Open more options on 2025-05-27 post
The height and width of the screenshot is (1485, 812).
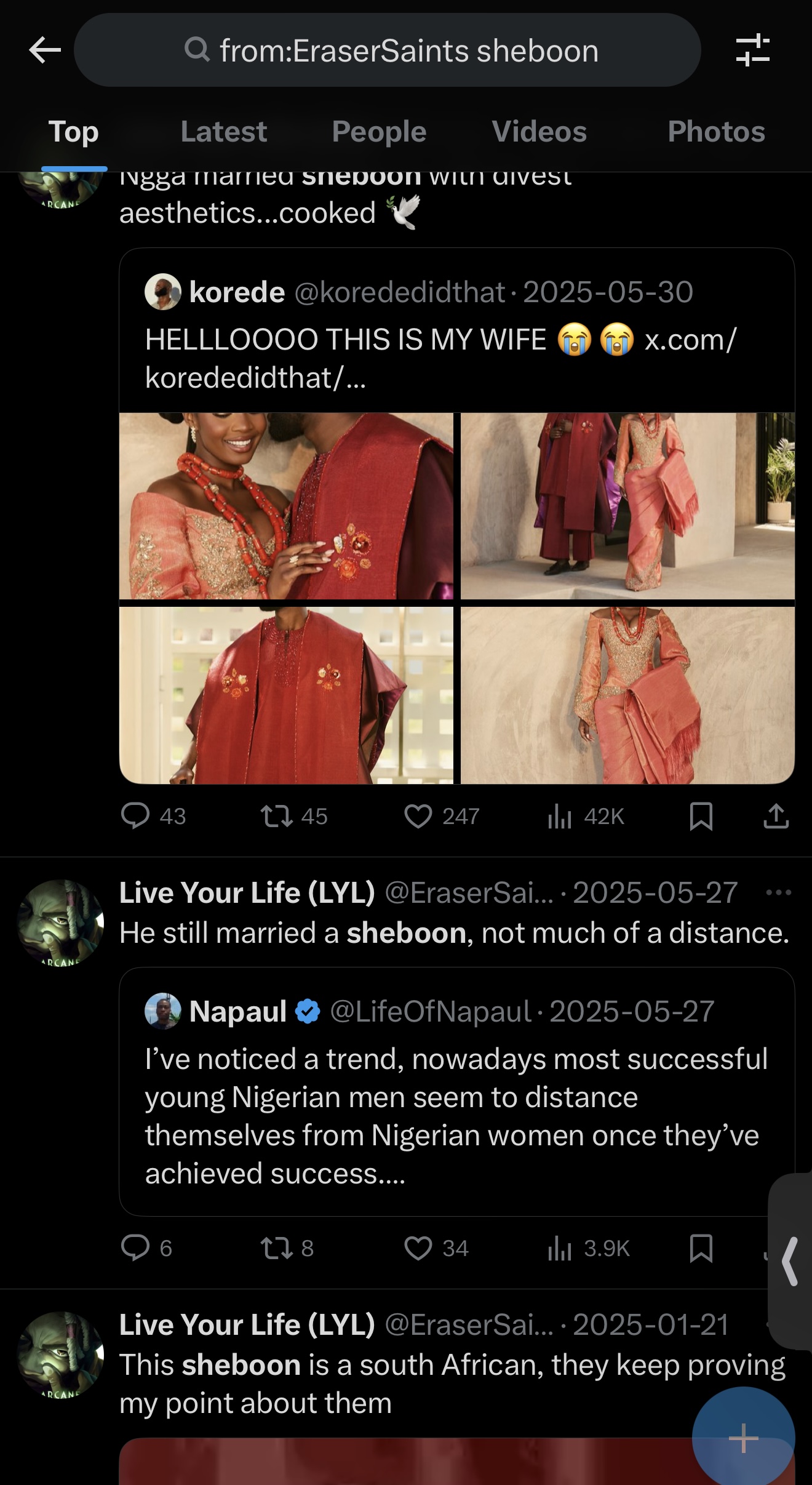pyautogui.click(x=779, y=892)
